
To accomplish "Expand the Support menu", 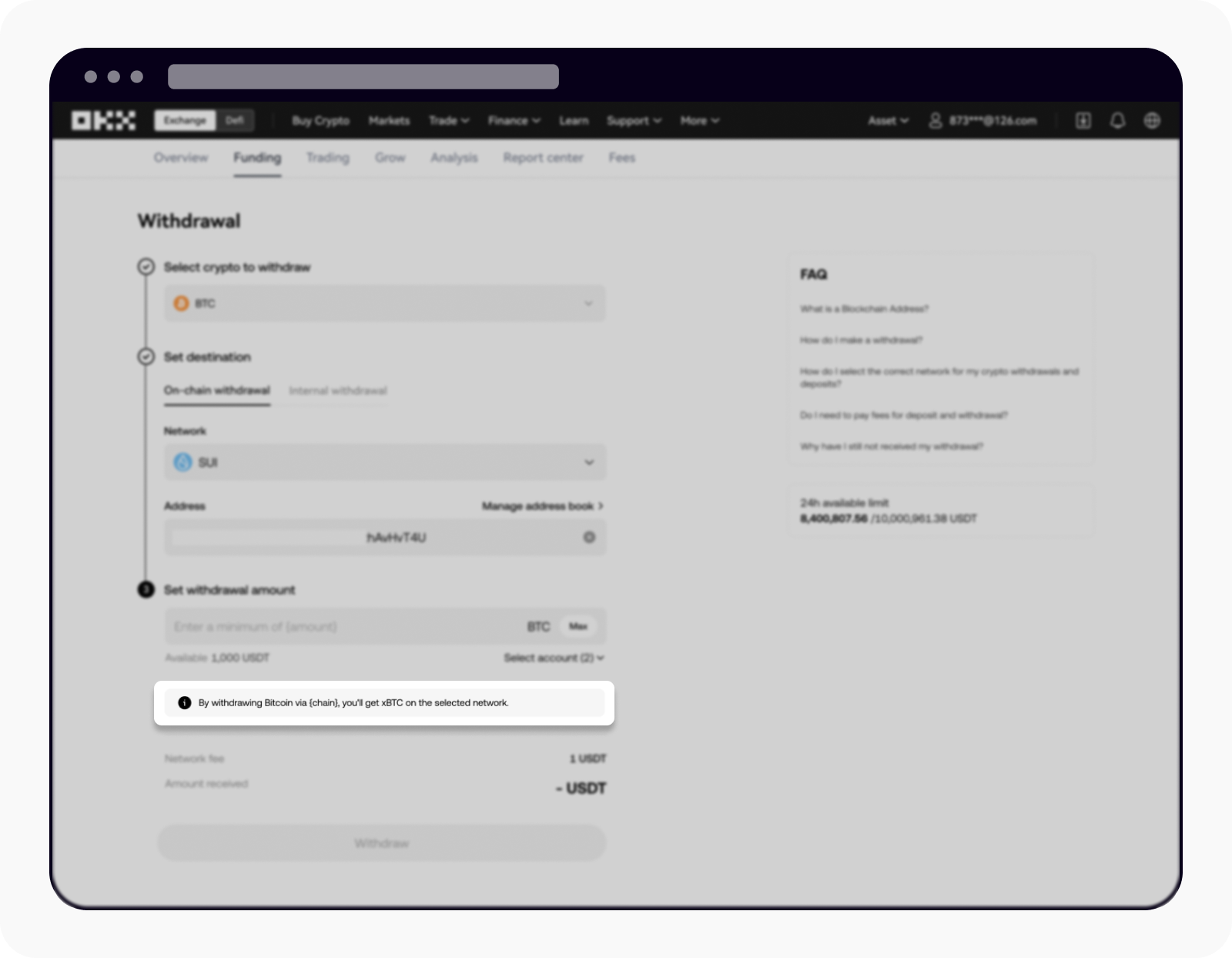I will [x=634, y=121].
